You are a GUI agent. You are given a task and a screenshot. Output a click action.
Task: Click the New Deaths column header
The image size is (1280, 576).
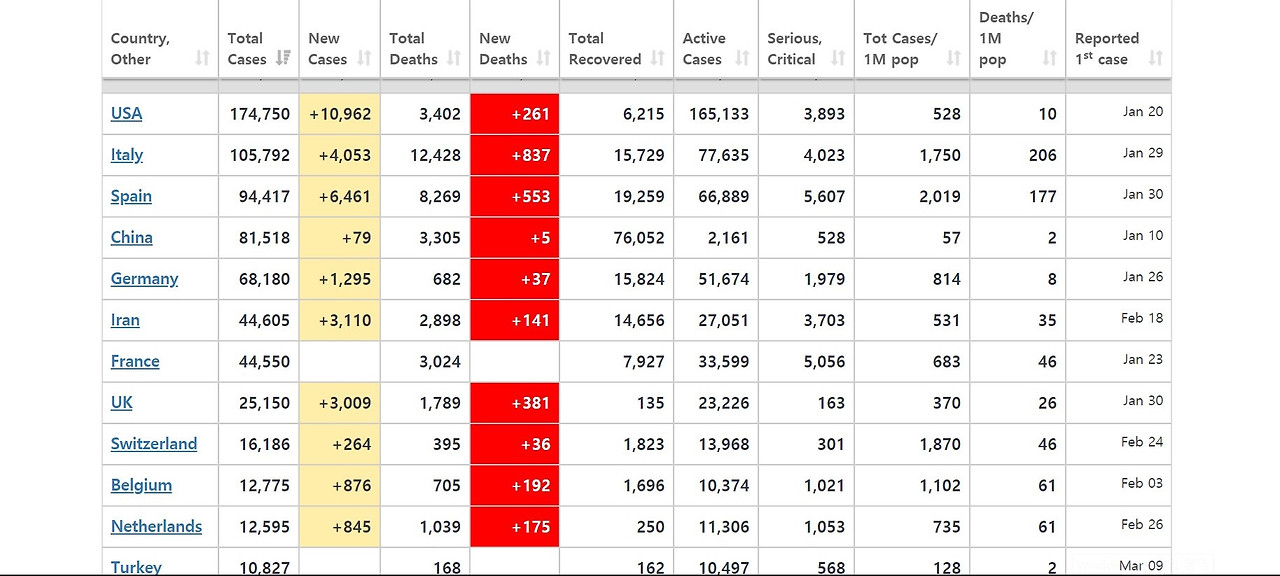click(x=515, y=39)
